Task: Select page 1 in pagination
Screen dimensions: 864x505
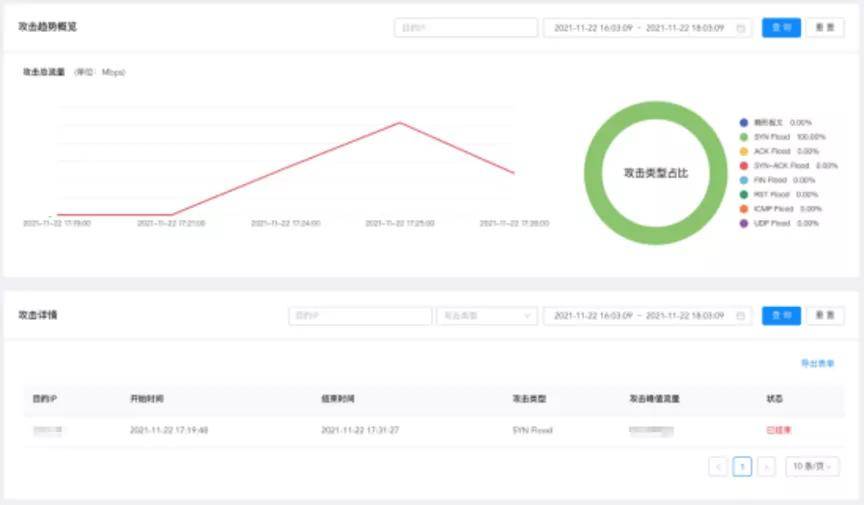Action: (x=742, y=467)
